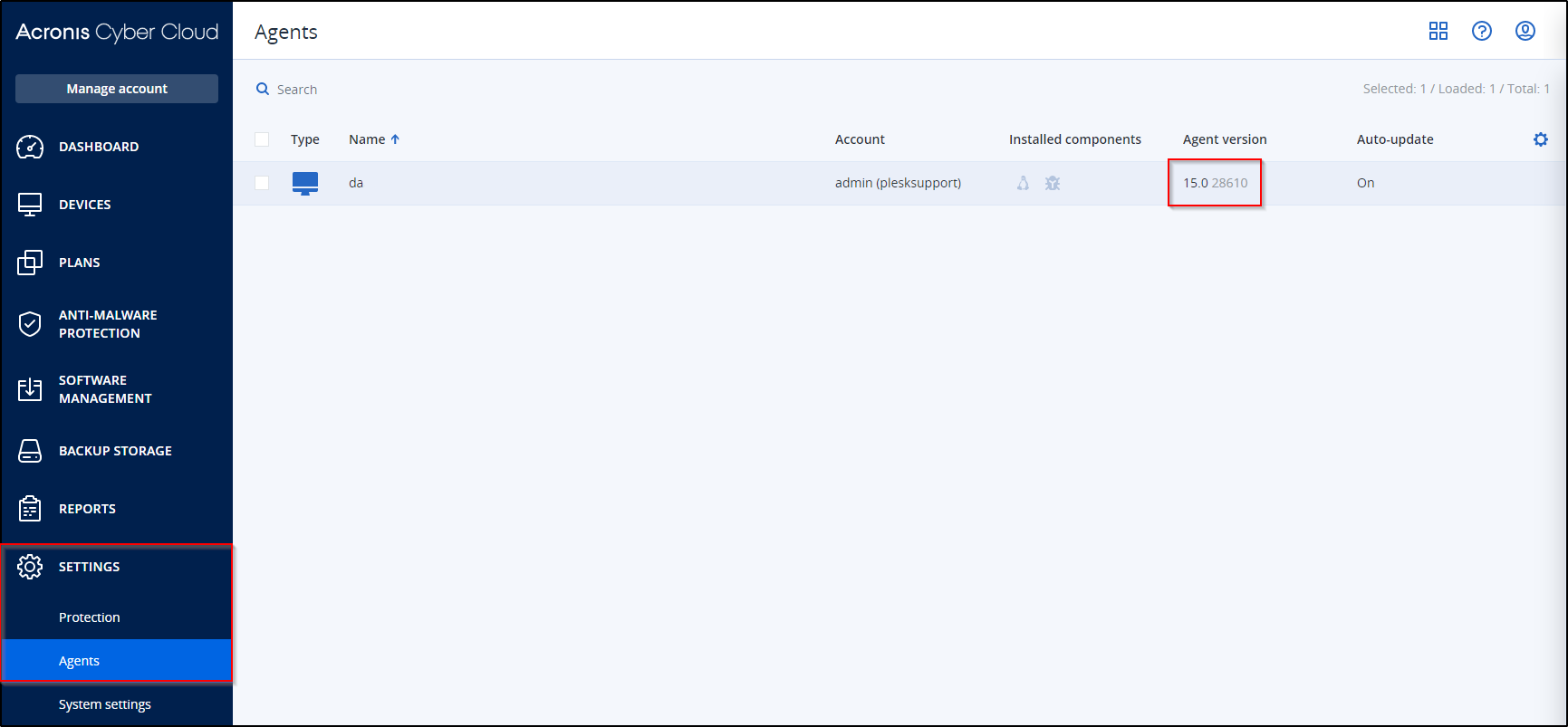
Task: Click the search magnifier icon
Action: click(263, 89)
